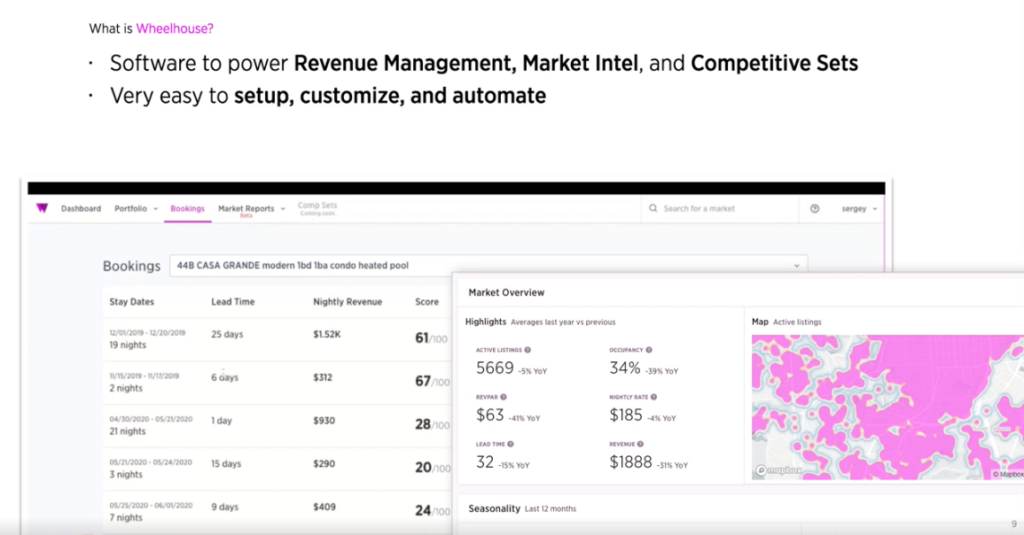This screenshot has height=535, width=1024.
Task: Click the Comp Sets nav item
Action: coord(317,208)
